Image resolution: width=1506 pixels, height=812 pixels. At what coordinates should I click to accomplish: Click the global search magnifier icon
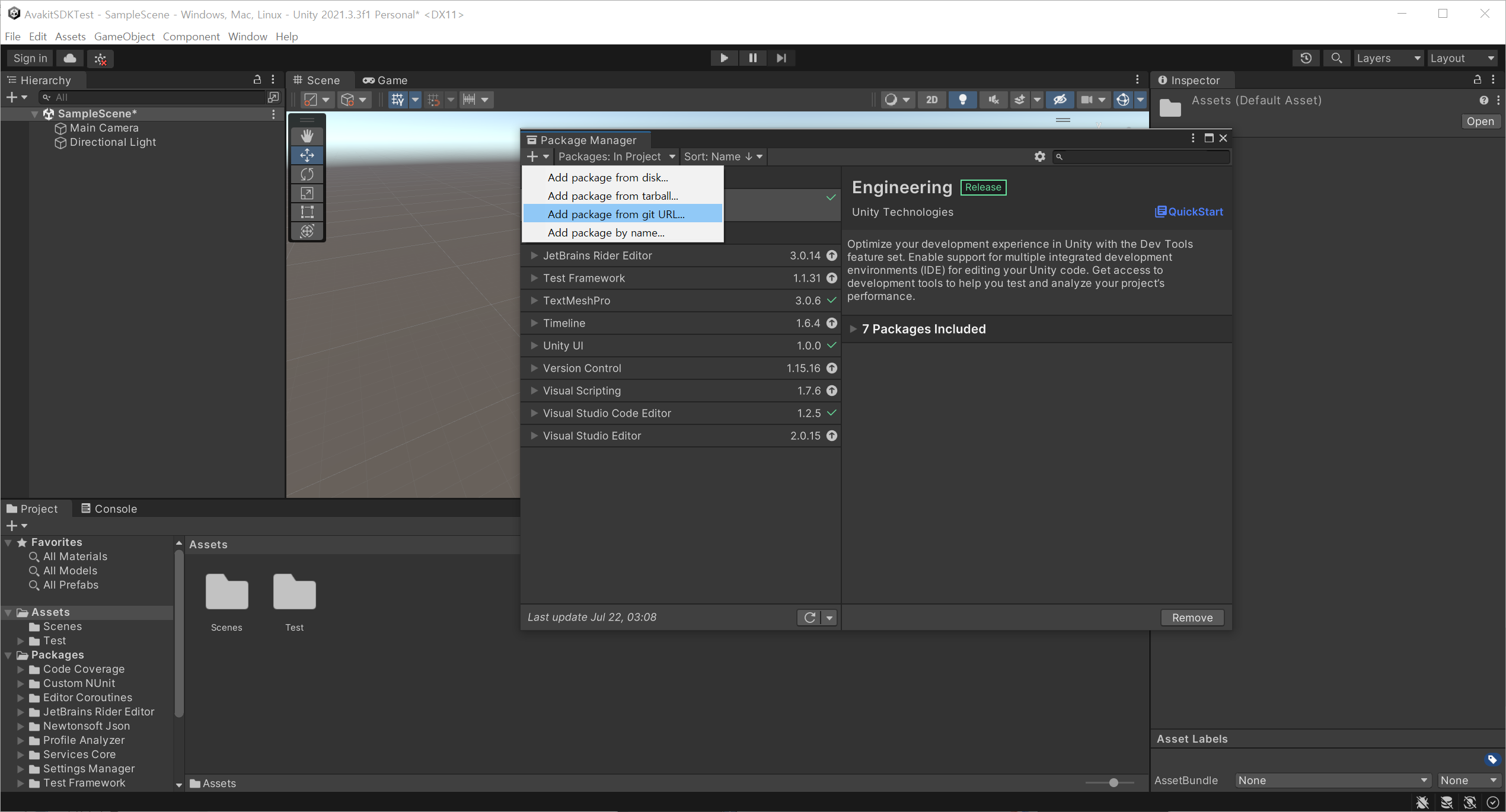[1336, 58]
